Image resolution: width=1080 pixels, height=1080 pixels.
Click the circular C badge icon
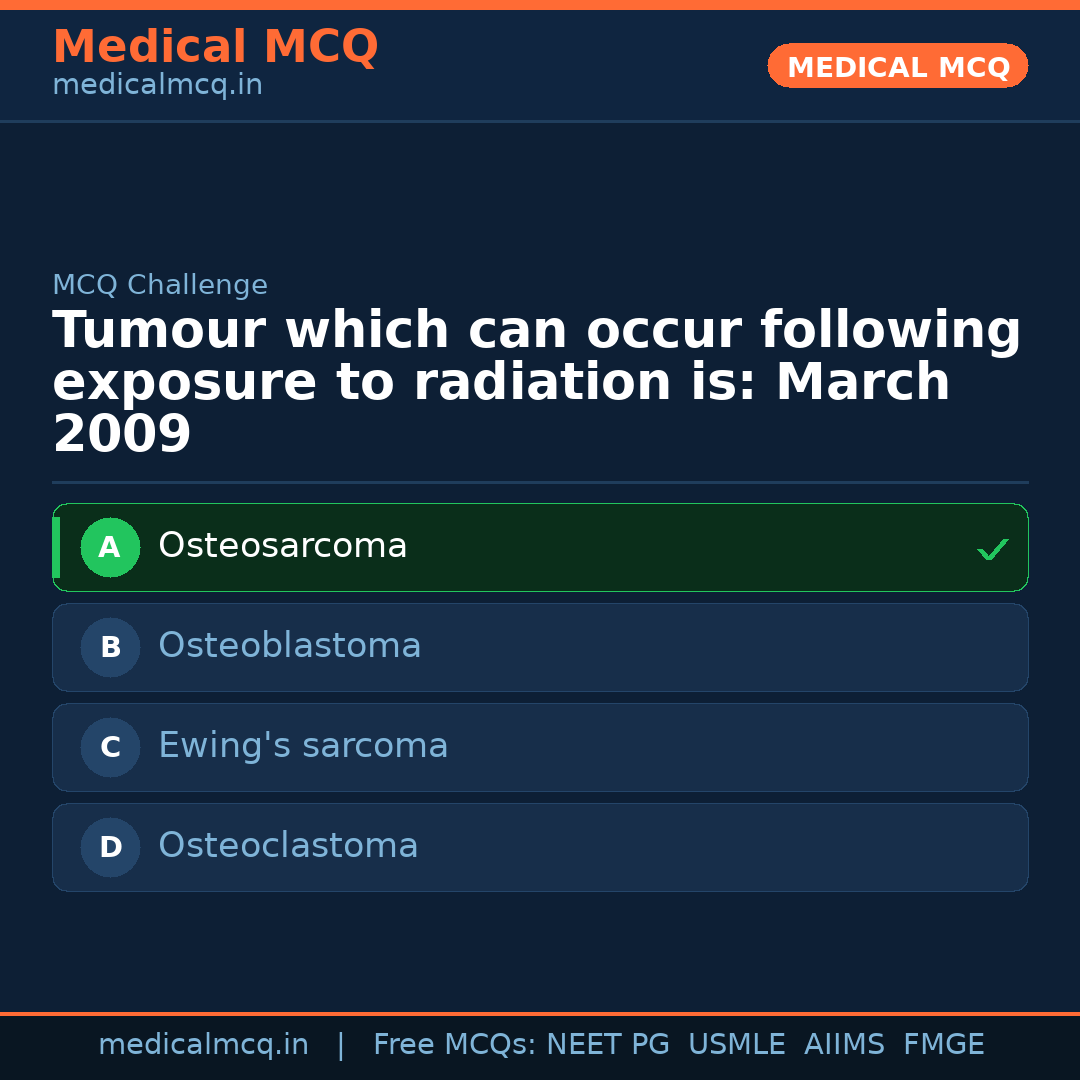pos(110,747)
